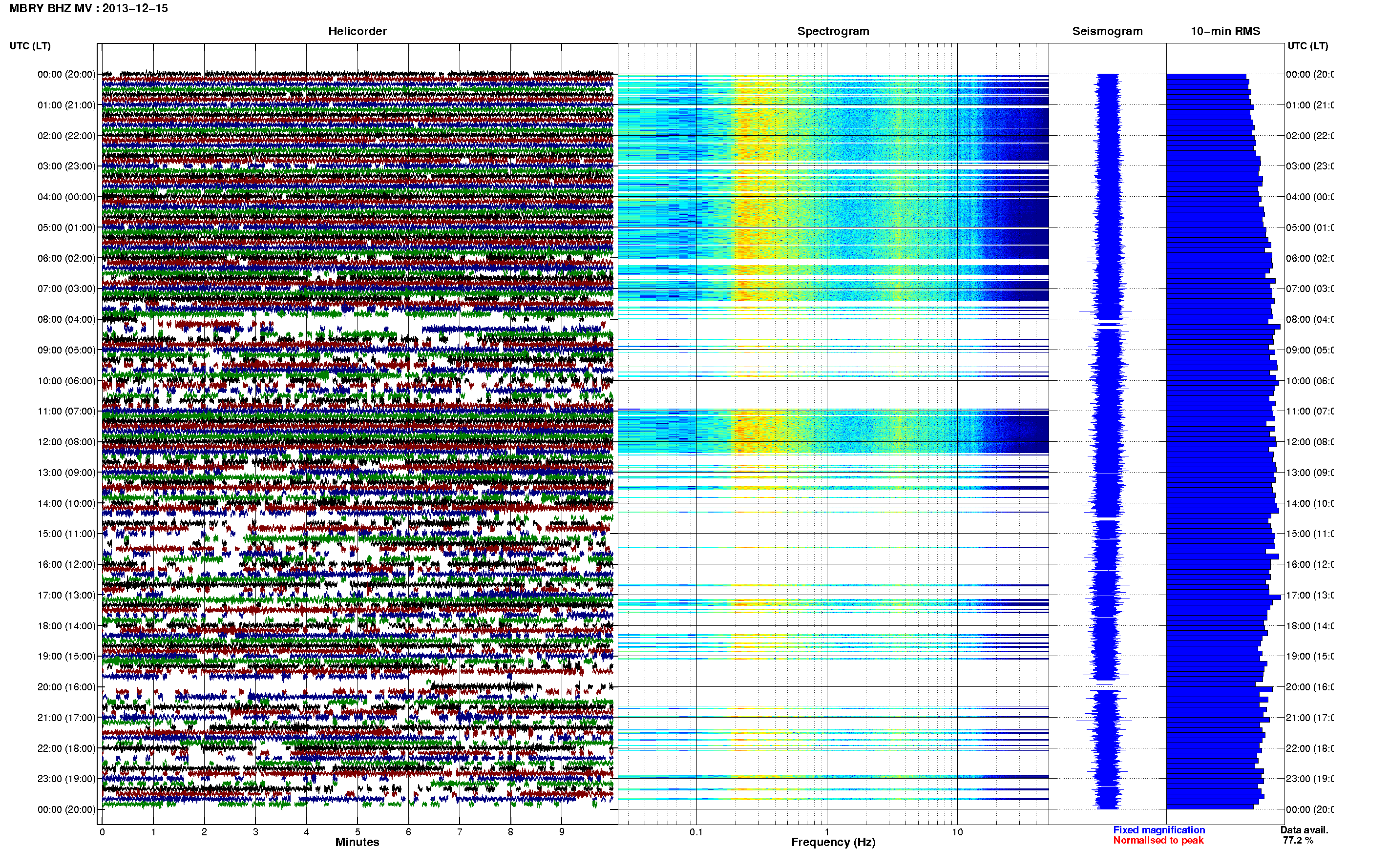Click the Helicorder 'Minutes' axis title

click(x=357, y=842)
